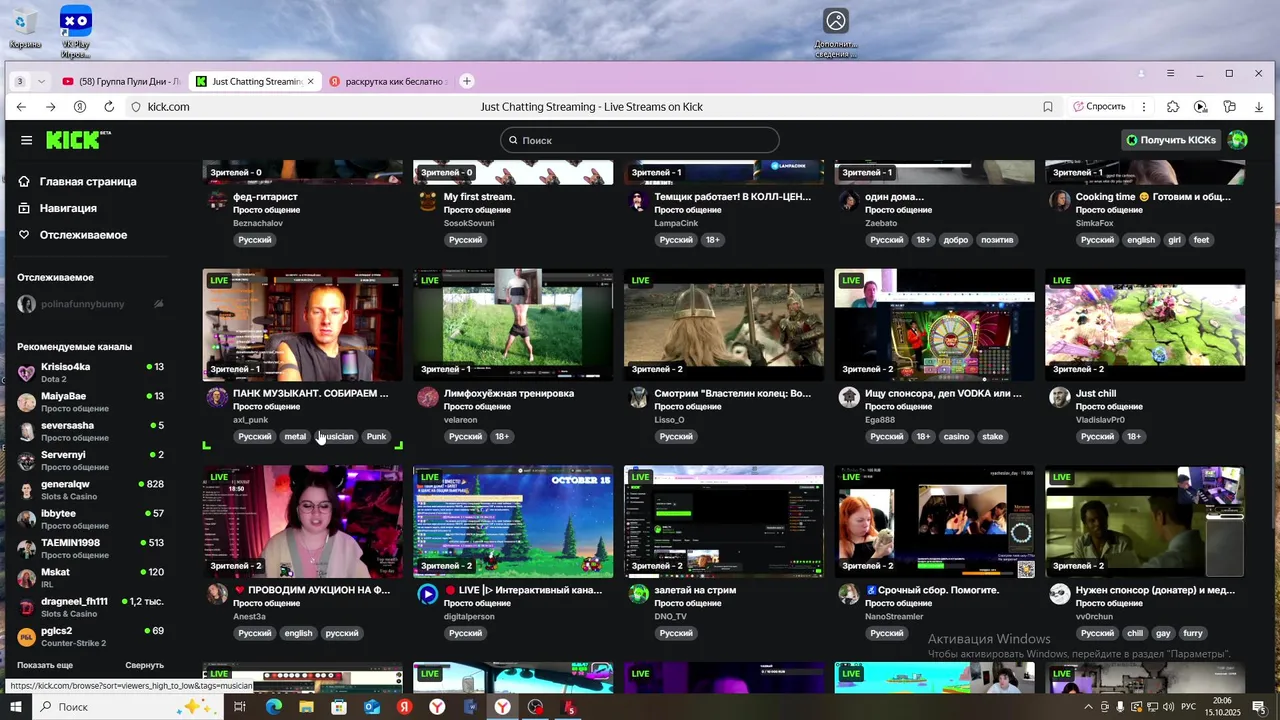The image size is (1280, 720).
Task: Open the Windows Start button
Action: (16, 707)
